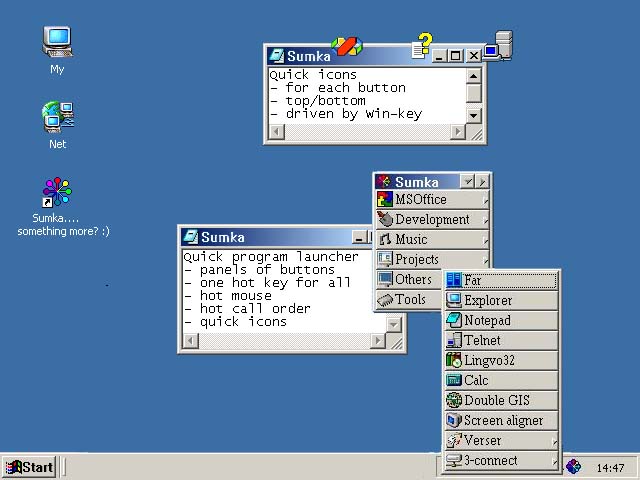Maximize the top Sumka notepad window
Viewport: 640px width, 480px height.
tap(456, 56)
